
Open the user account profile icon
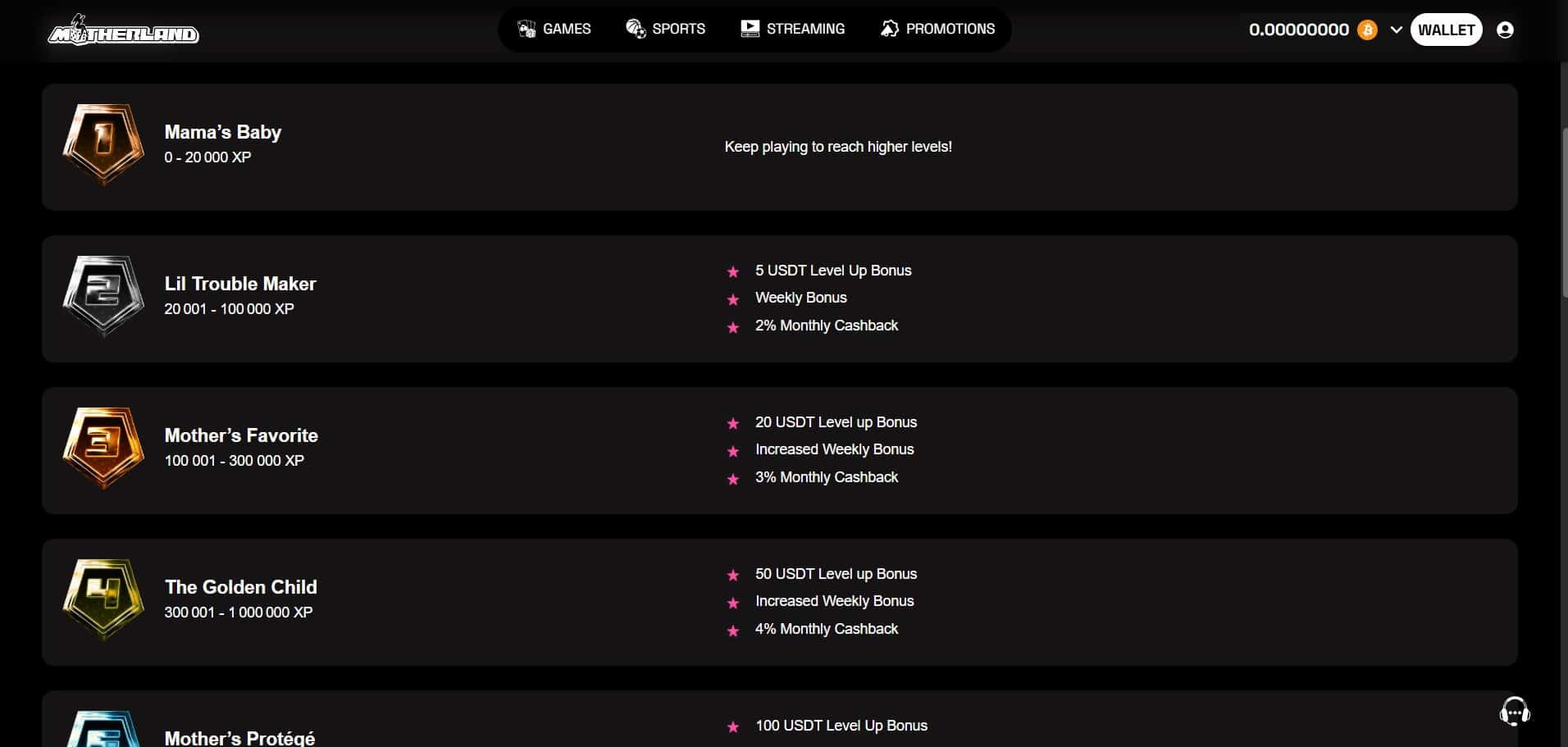(x=1505, y=30)
